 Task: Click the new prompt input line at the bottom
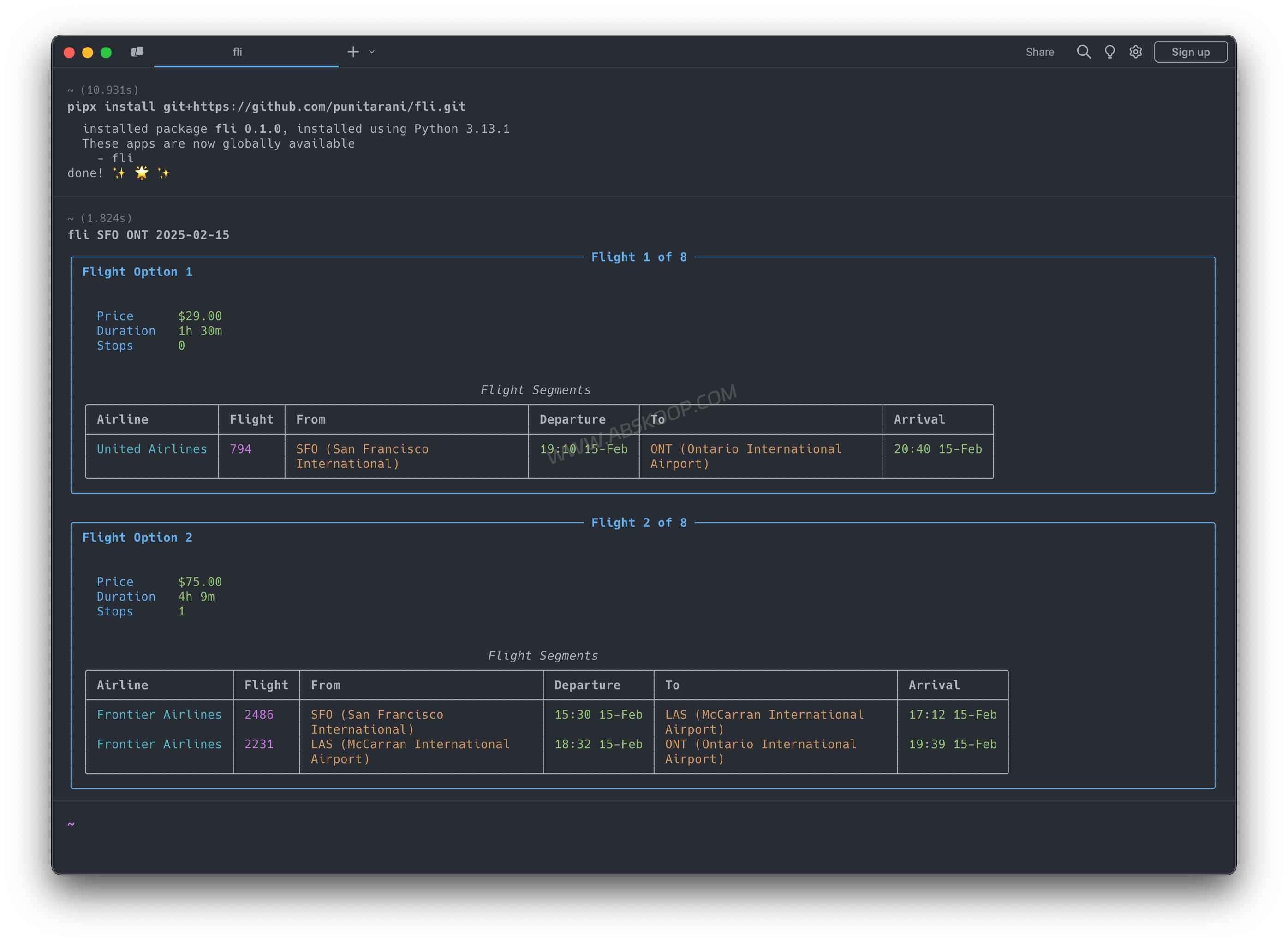(644, 825)
